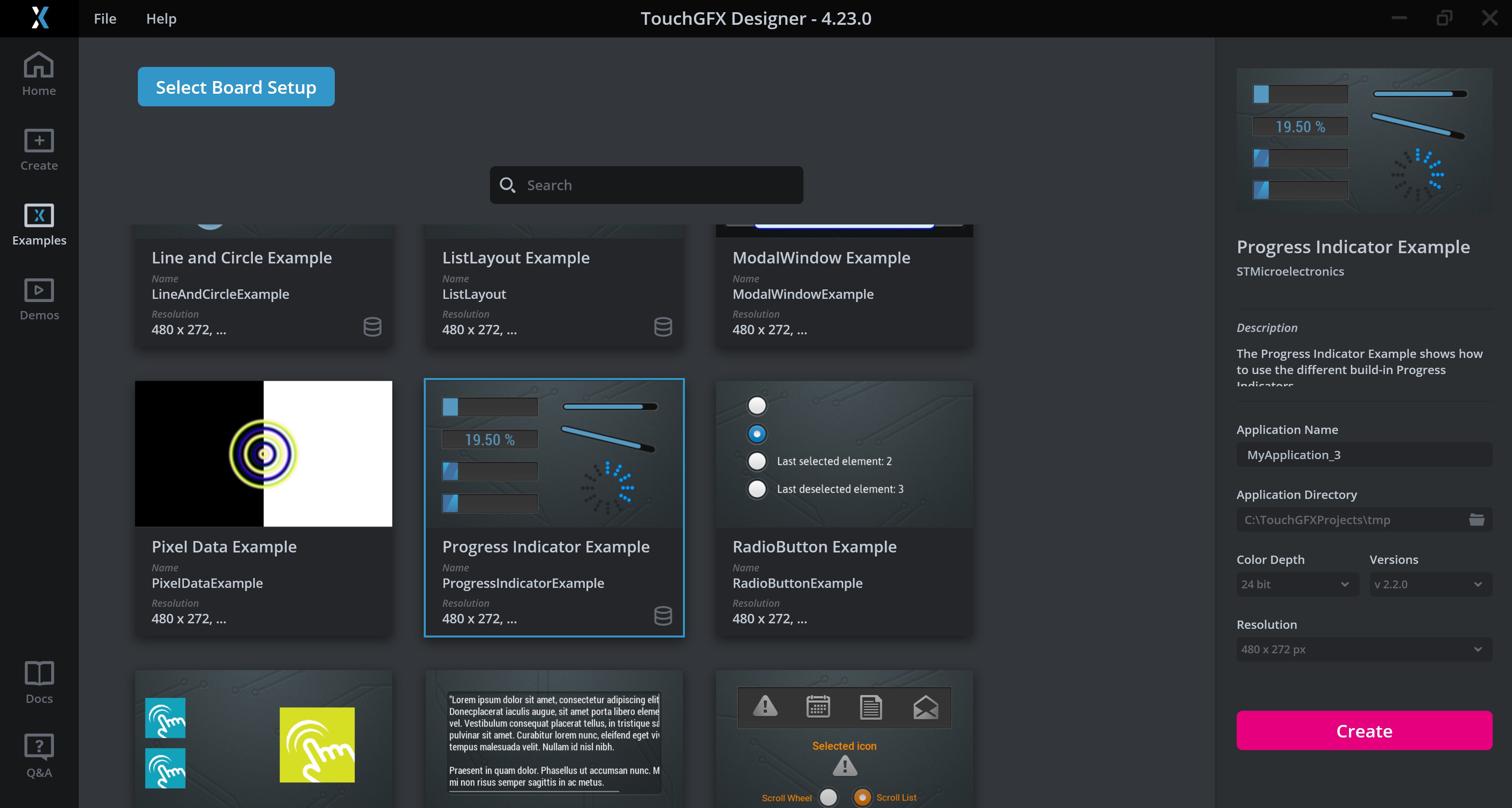
Task: Click database icon on ListLayout Example card
Action: pyautogui.click(x=663, y=326)
